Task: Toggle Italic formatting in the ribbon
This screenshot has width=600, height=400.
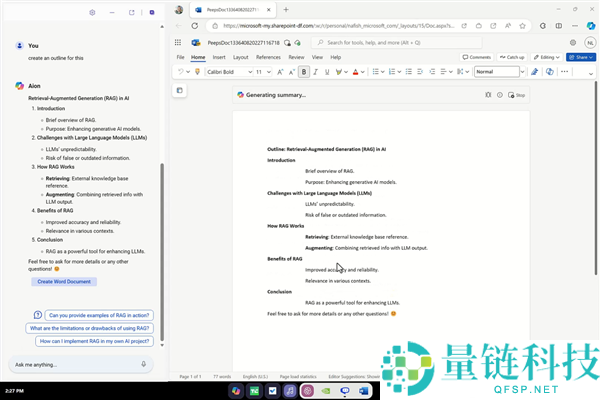Action: tap(315, 72)
